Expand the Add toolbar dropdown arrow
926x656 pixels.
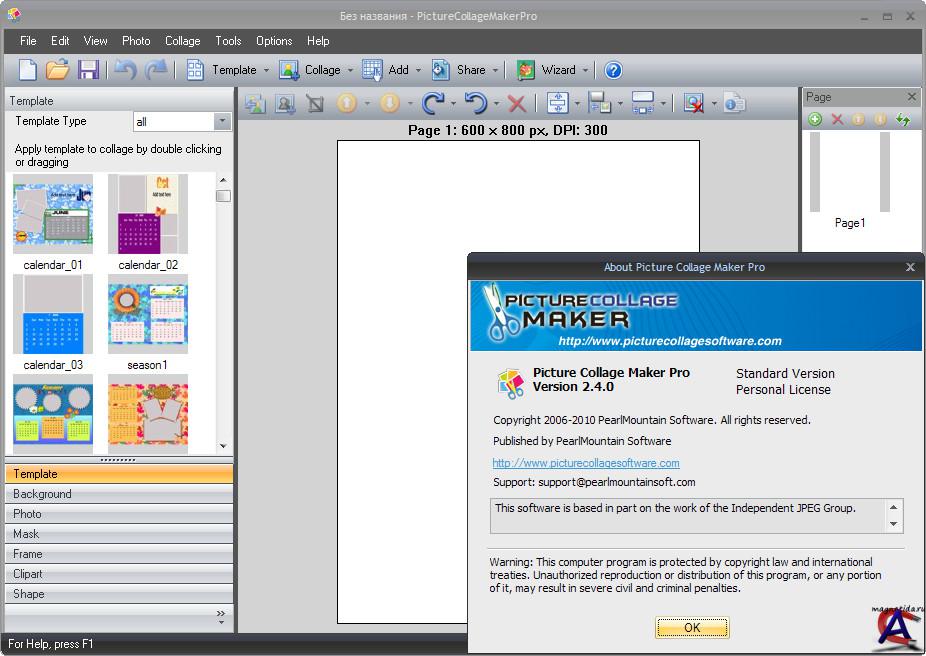(x=420, y=70)
